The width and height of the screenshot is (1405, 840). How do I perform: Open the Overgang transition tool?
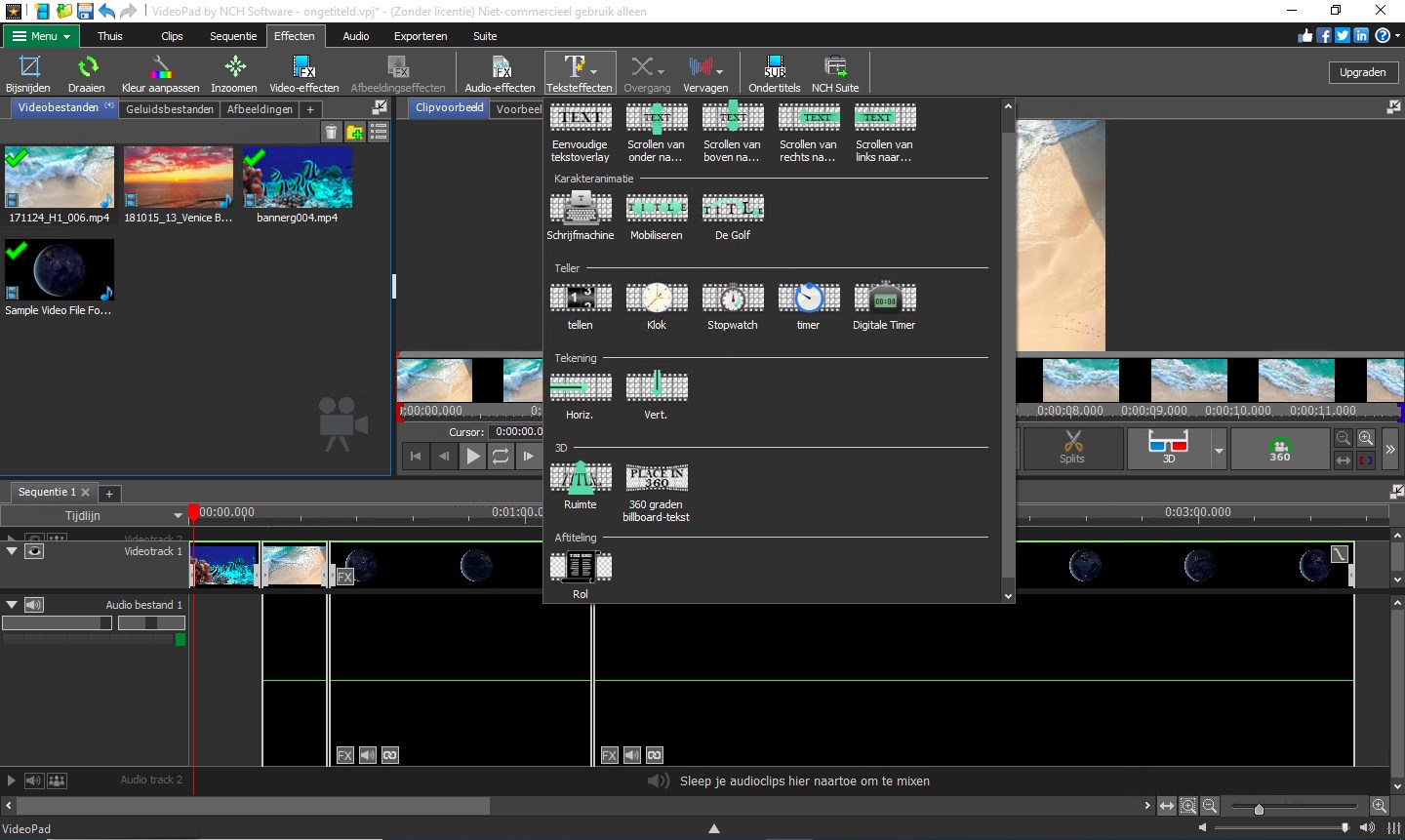point(642,72)
